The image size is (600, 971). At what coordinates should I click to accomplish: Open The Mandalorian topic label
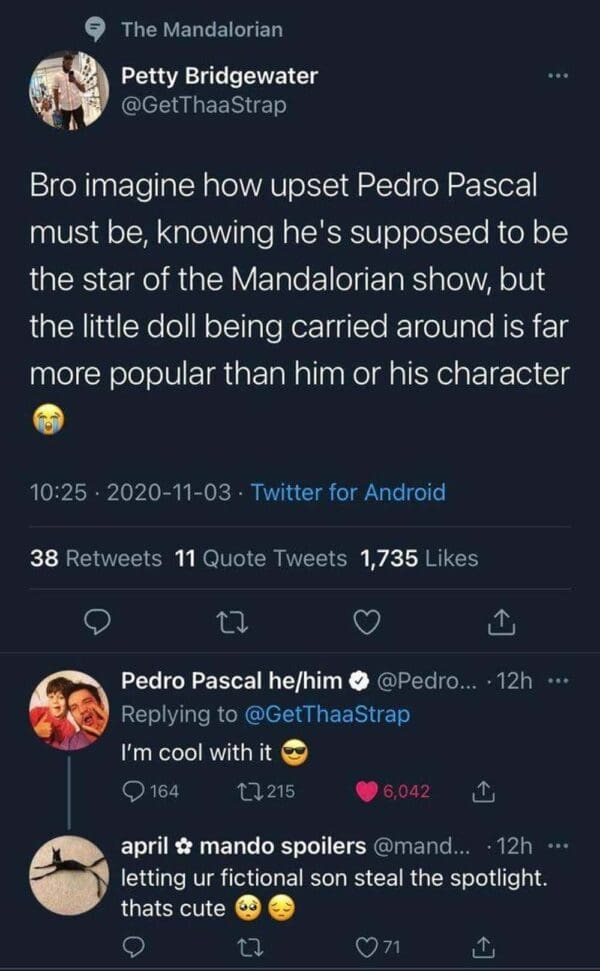coord(201,30)
